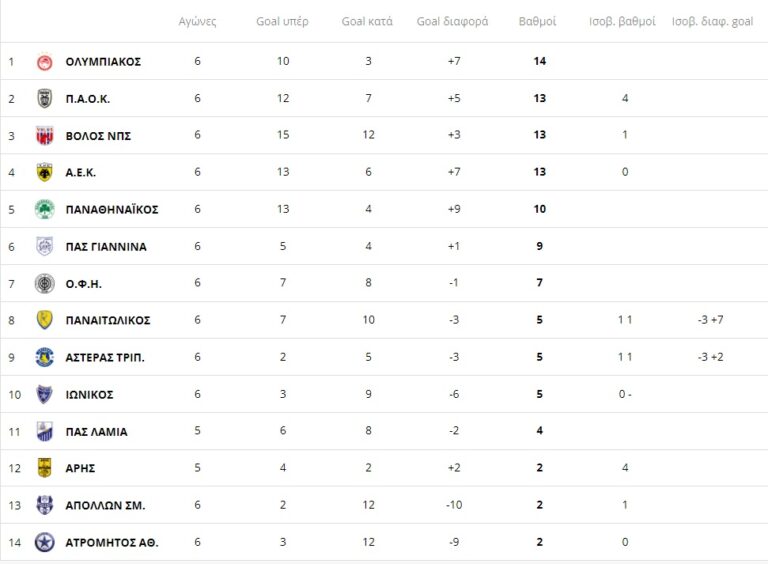The height and width of the screenshot is (564, 768).
Task: Sort table by the Αγώνες column header
Action: pyautogui.click(x=197, y=21)
